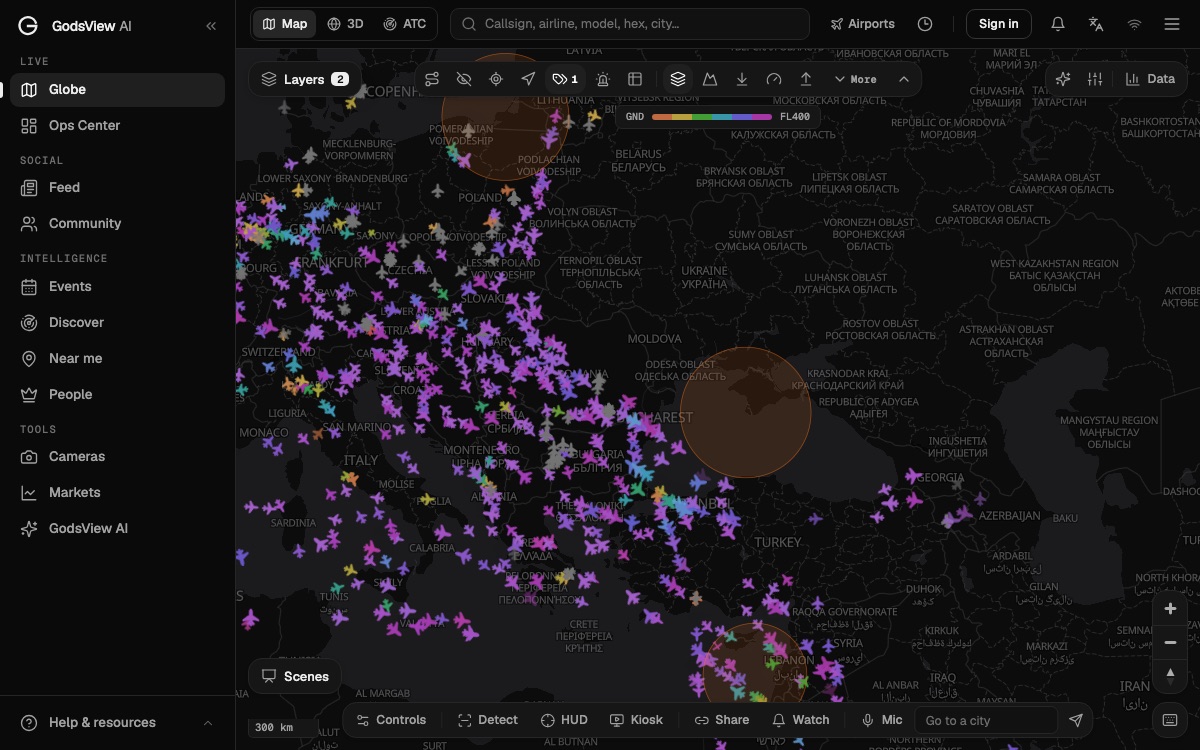
Task: Toggle HUD in bottom toolbar
Action: tap(564, 720)
